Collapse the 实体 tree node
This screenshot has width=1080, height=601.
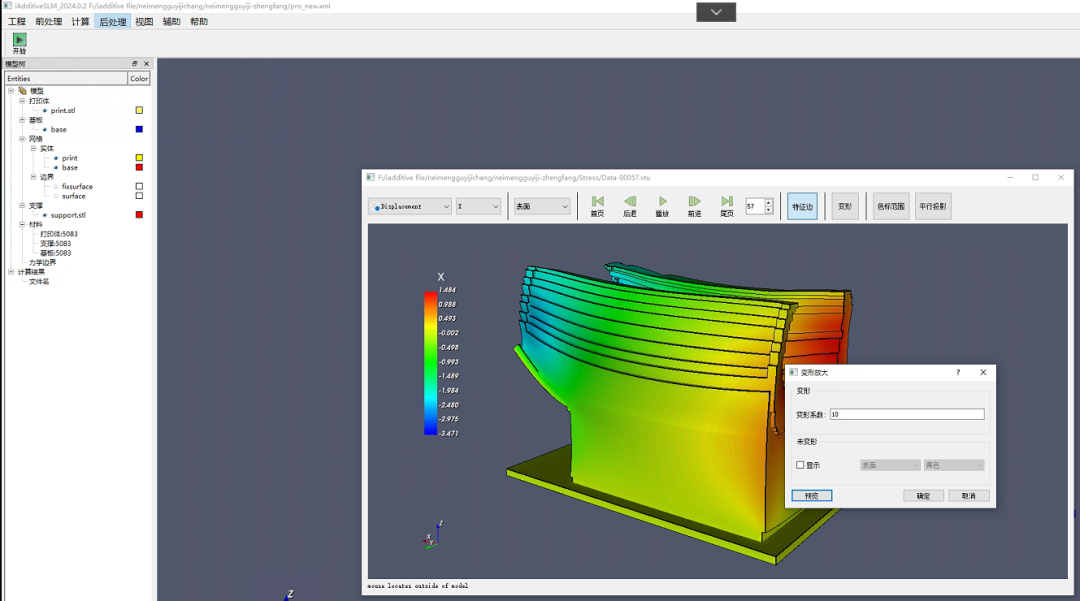(33, 148)
